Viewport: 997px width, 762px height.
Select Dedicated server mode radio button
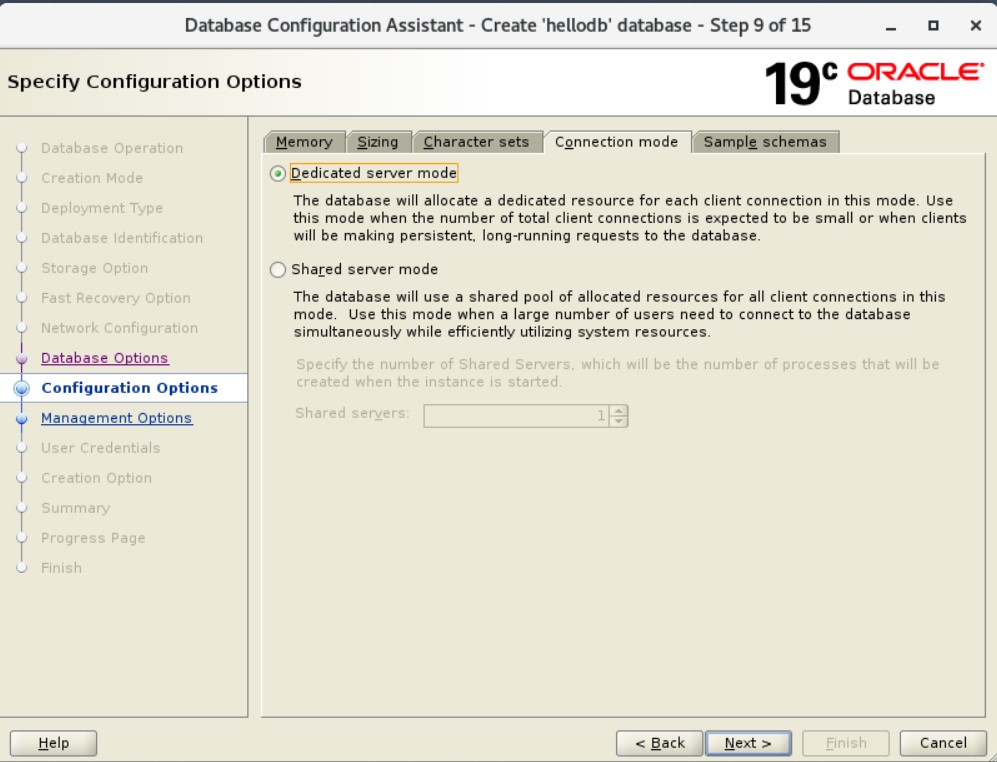pyautogui.click(x=278, y=173)
